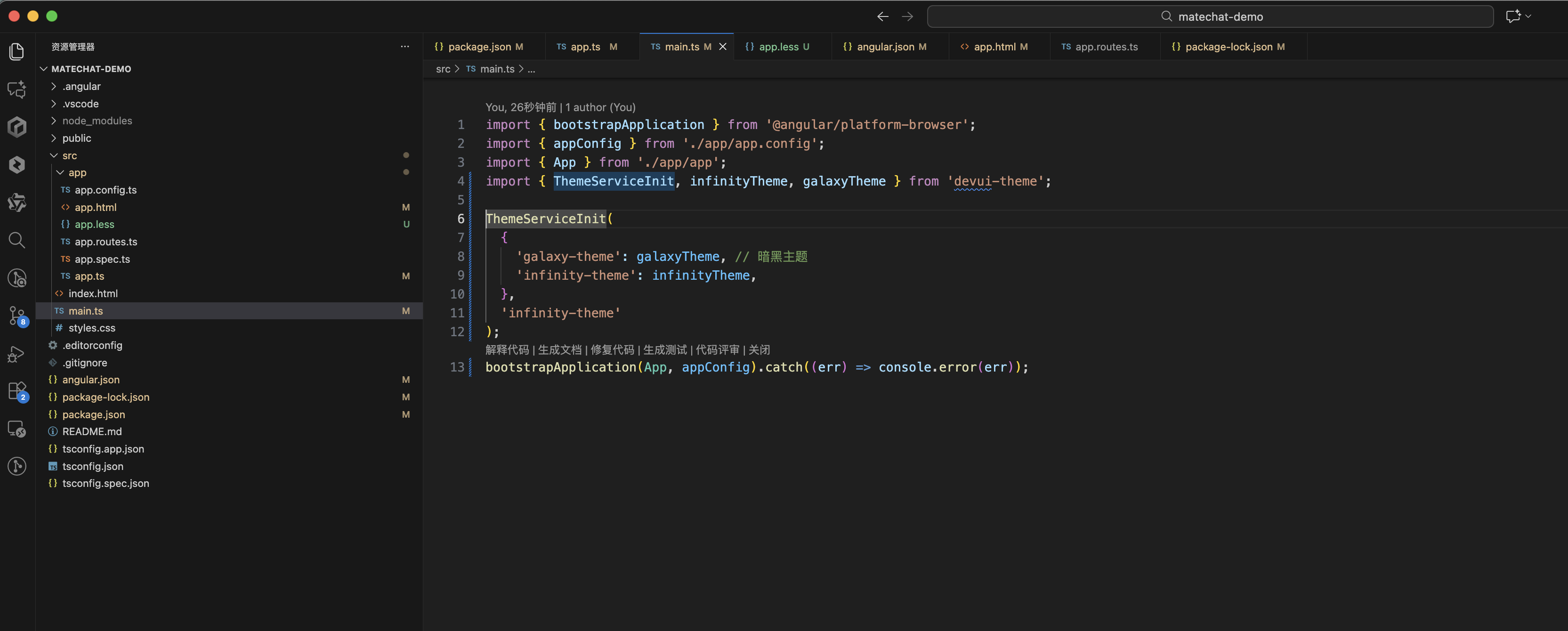Open the Explorer files icon in the activity bar
This screenshot has width=1568, height=631.
click(17, 52)
